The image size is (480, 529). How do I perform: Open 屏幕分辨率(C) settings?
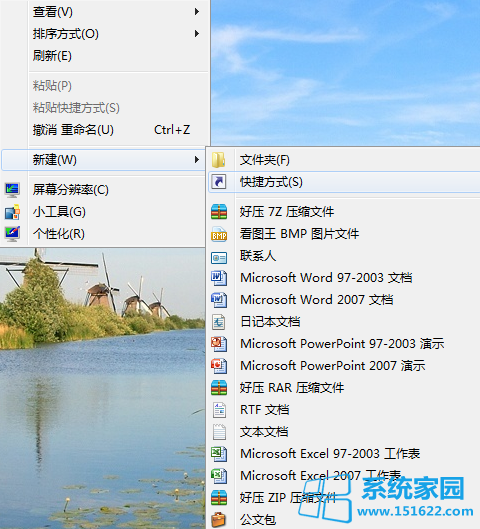[x=104, y=190]
